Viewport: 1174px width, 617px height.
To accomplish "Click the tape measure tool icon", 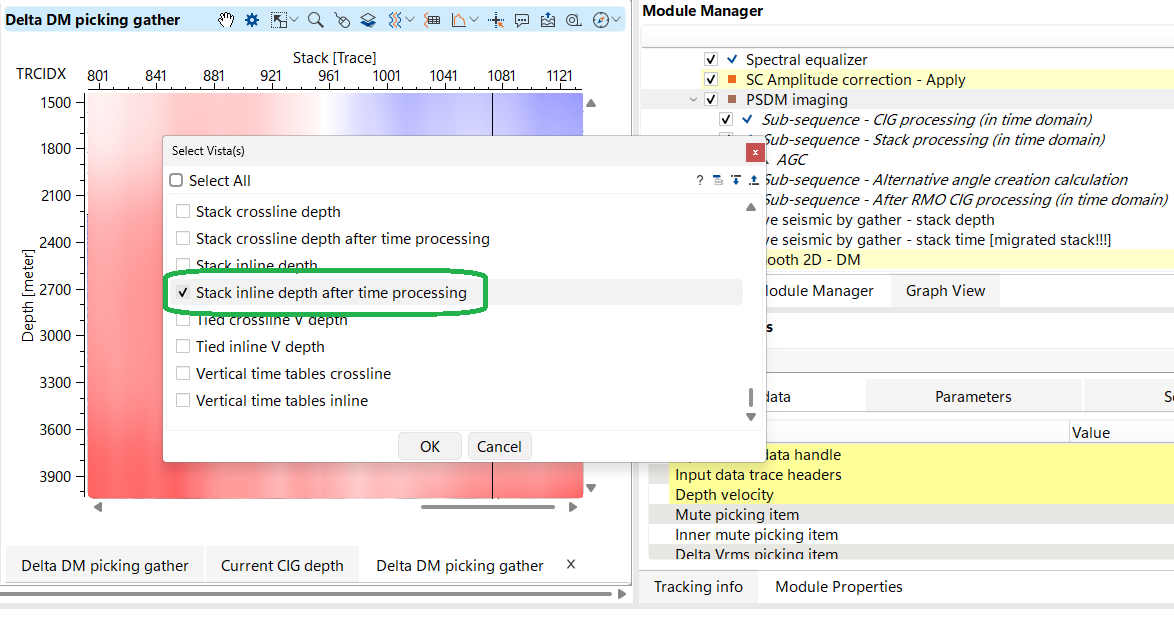I will (x=574, y=20).
